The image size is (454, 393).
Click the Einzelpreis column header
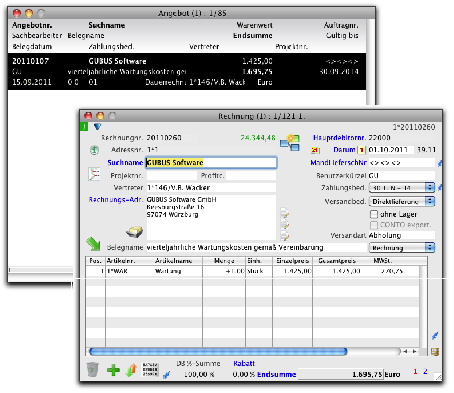click(x=293, y=261)
